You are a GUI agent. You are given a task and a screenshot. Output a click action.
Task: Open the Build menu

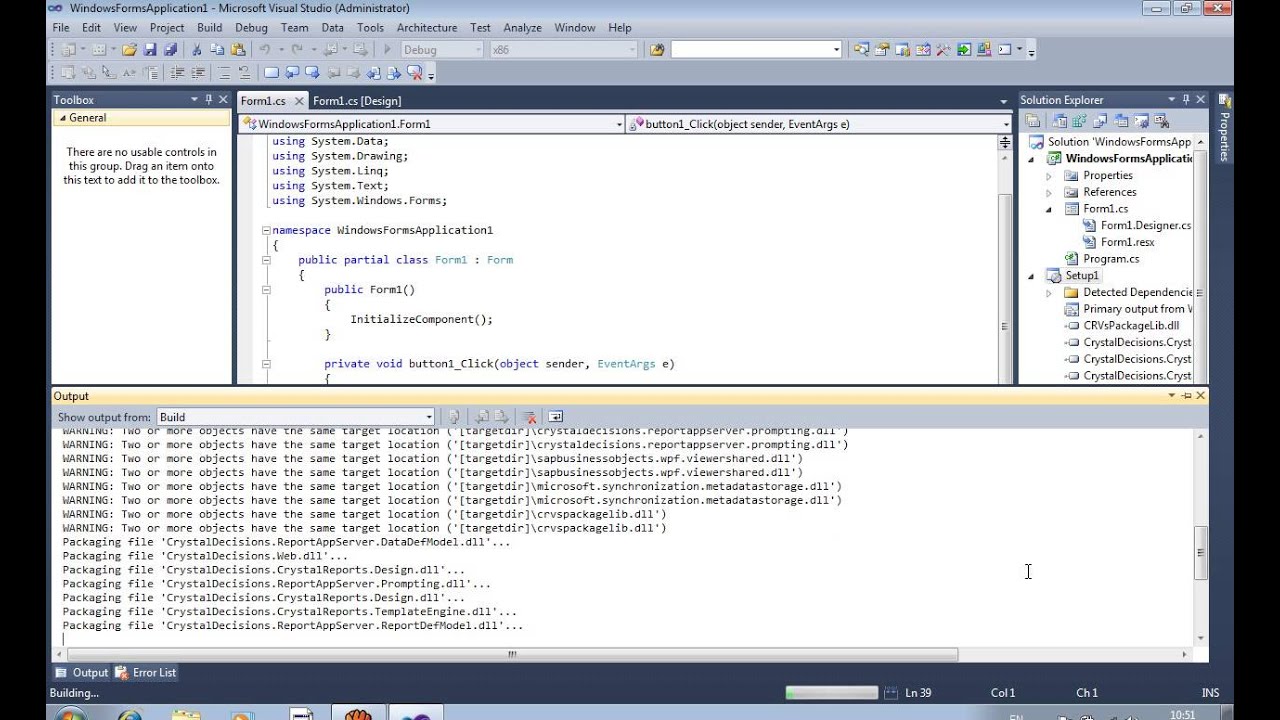210,28
